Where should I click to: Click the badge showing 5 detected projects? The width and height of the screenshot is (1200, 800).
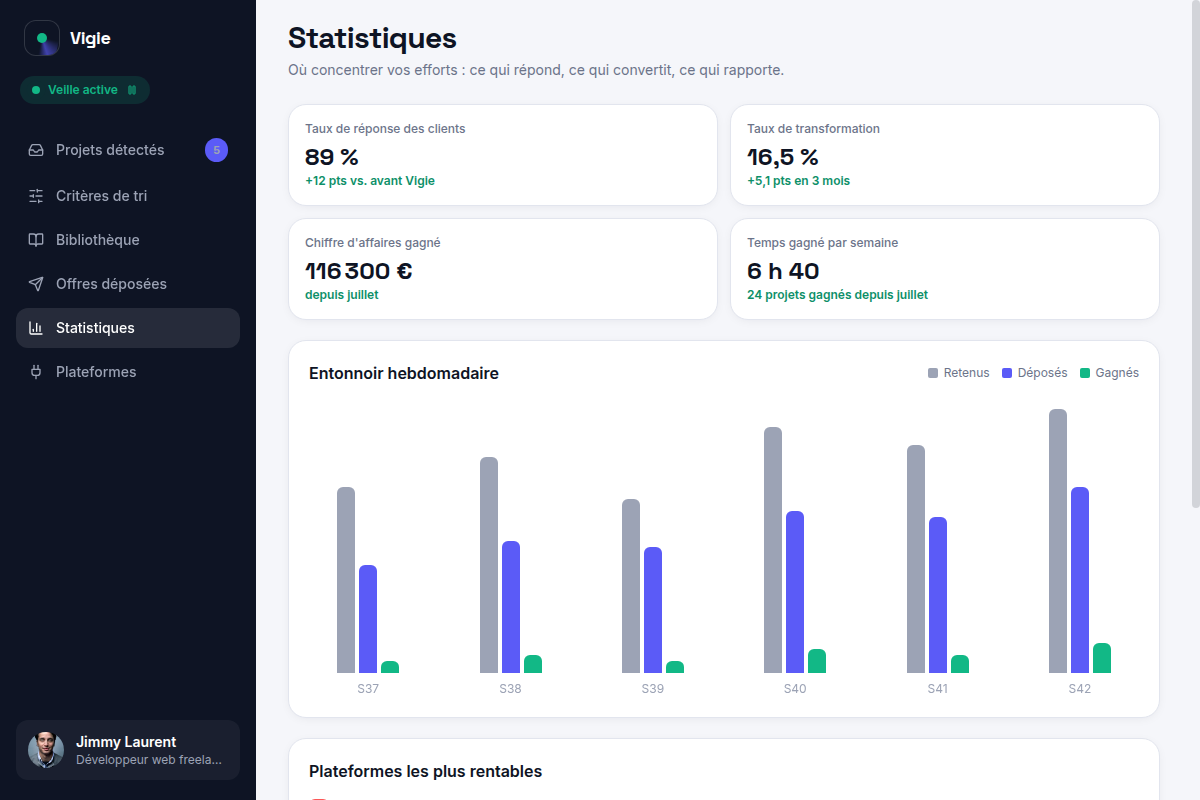tap(216, 150)
